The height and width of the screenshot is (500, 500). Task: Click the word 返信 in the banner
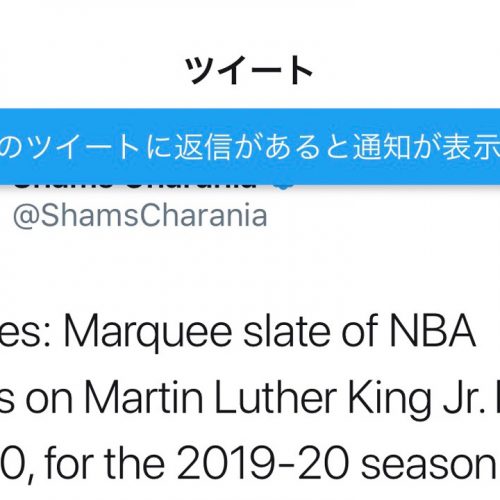[203, 147]
